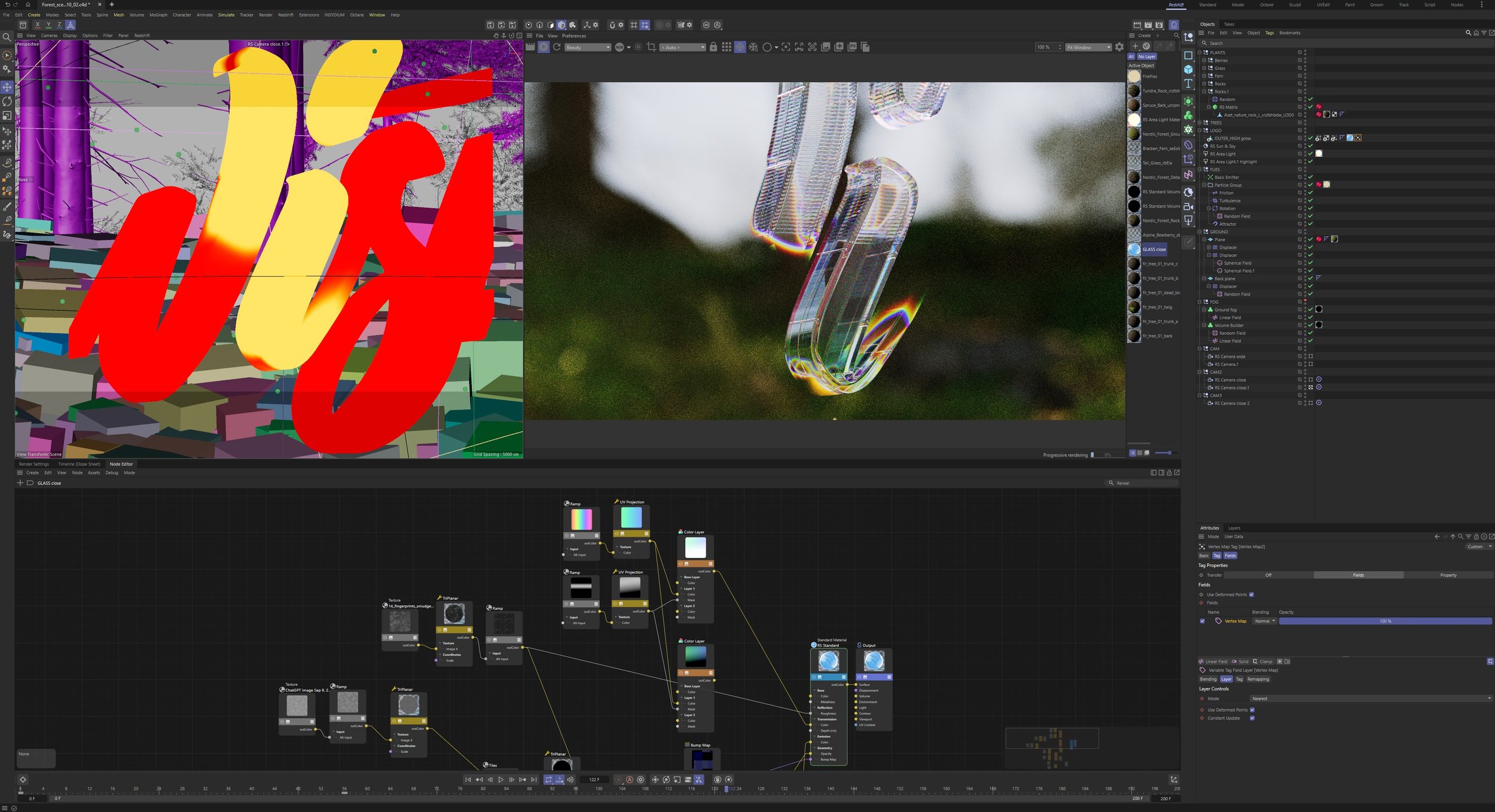This screenshot has width=1495, height=812.
Task: Start Redshift IPR render button
Action: (x=544, y=47)
